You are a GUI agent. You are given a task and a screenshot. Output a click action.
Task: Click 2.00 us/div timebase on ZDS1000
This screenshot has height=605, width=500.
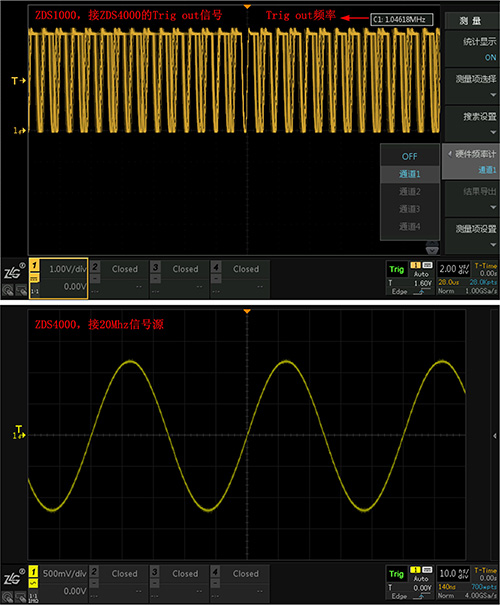tap(454, 269)
